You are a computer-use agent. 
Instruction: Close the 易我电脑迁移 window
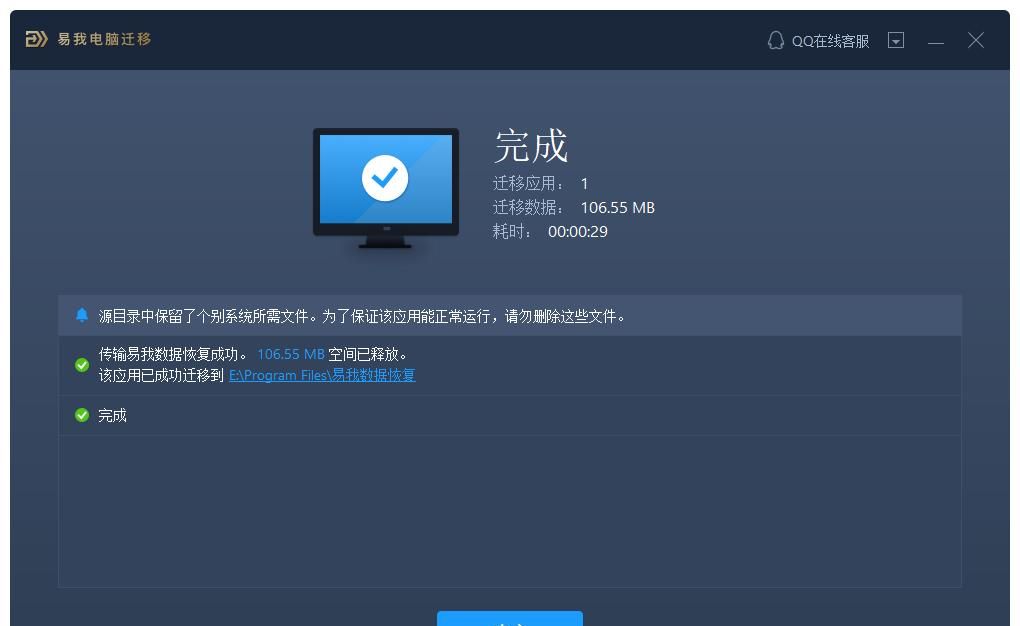pos(975,40)
